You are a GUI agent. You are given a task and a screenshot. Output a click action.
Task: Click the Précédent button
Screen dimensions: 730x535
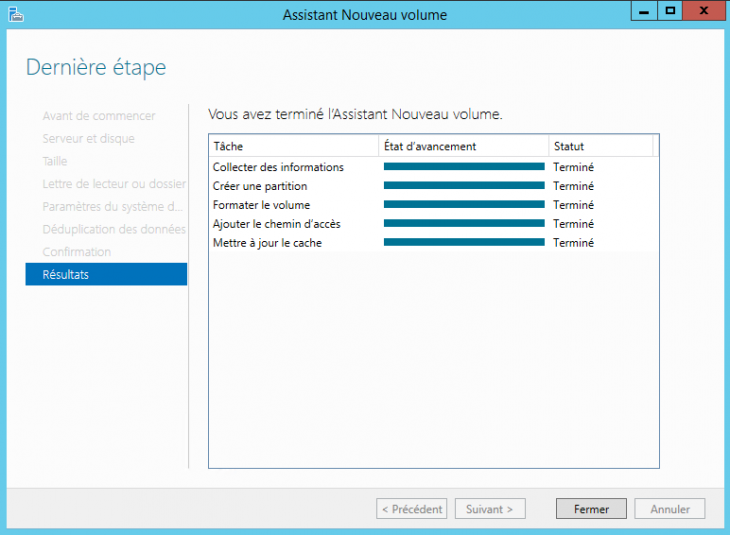[x=411, y=509]
